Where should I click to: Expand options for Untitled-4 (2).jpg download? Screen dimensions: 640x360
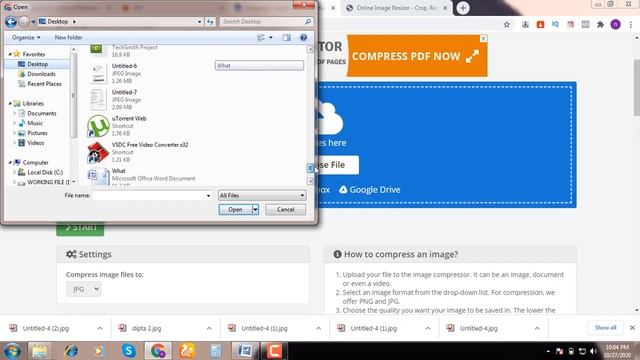pyautogui.click(x=100, y=328)
